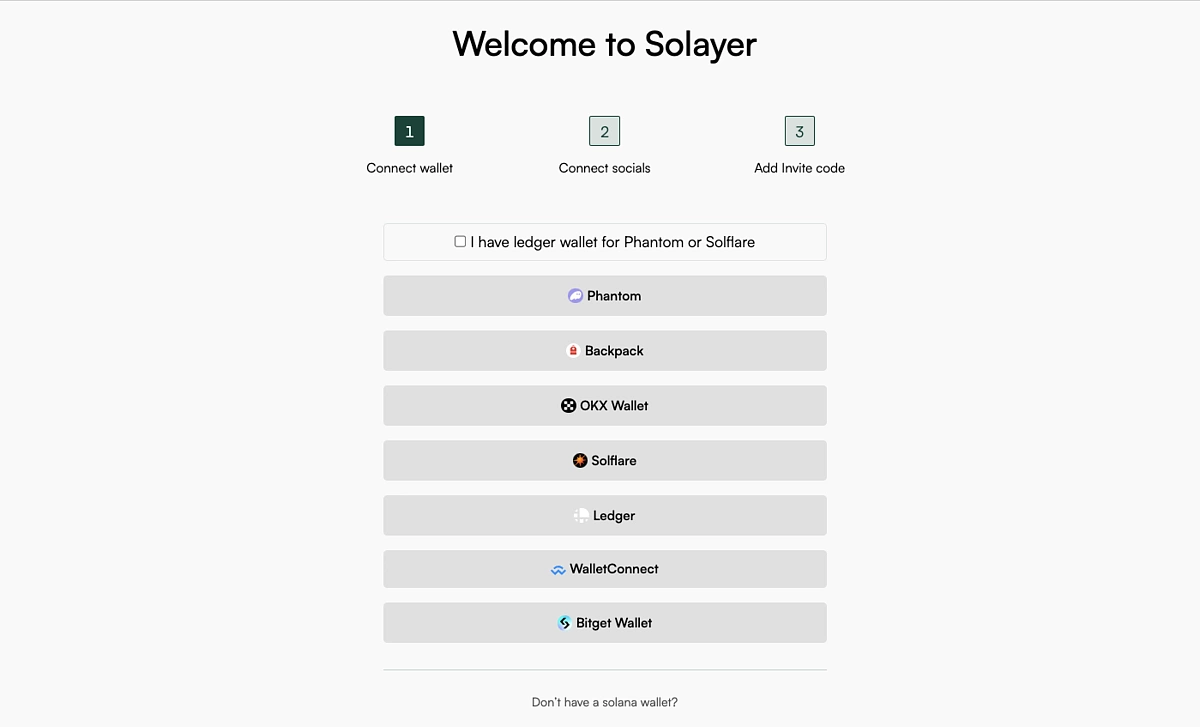The width and height of the screenshot is (1200, 727).
Task: Click the OKX Wallet icon
Action: [x=566, y=405]
